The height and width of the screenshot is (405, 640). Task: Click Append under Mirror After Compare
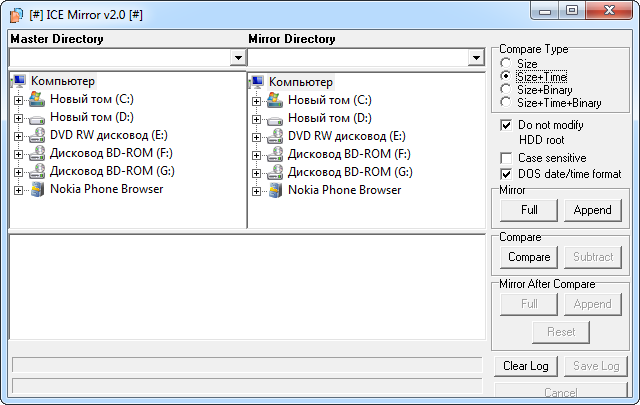(593, 304)
